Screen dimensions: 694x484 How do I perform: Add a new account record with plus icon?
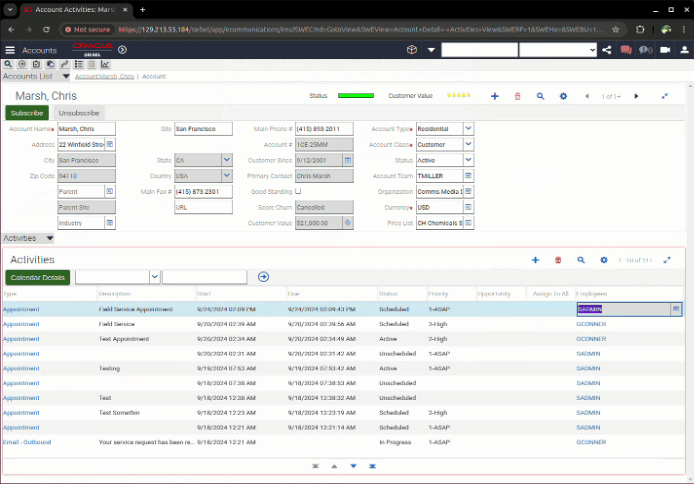click(495, 96)
